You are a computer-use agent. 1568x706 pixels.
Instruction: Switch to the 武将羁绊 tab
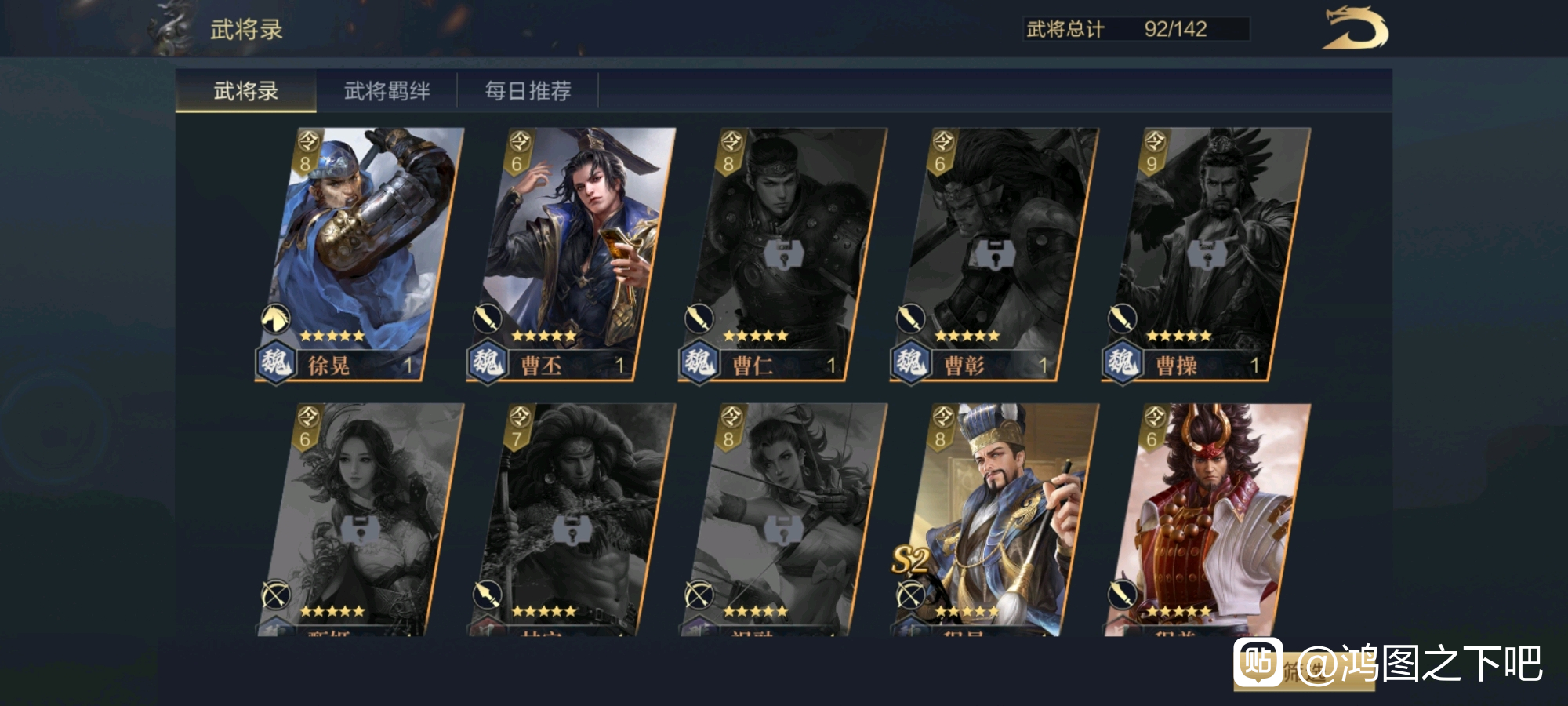tap(387, 91)
